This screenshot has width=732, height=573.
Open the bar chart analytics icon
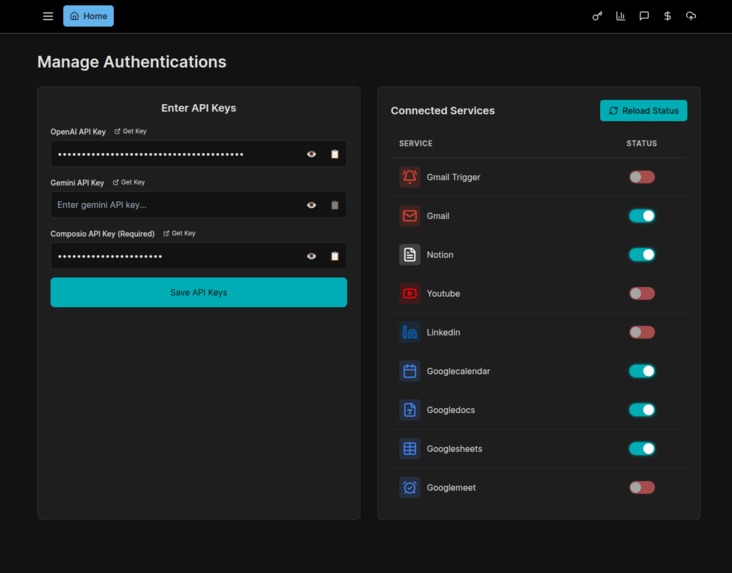[x=620, y=16]
